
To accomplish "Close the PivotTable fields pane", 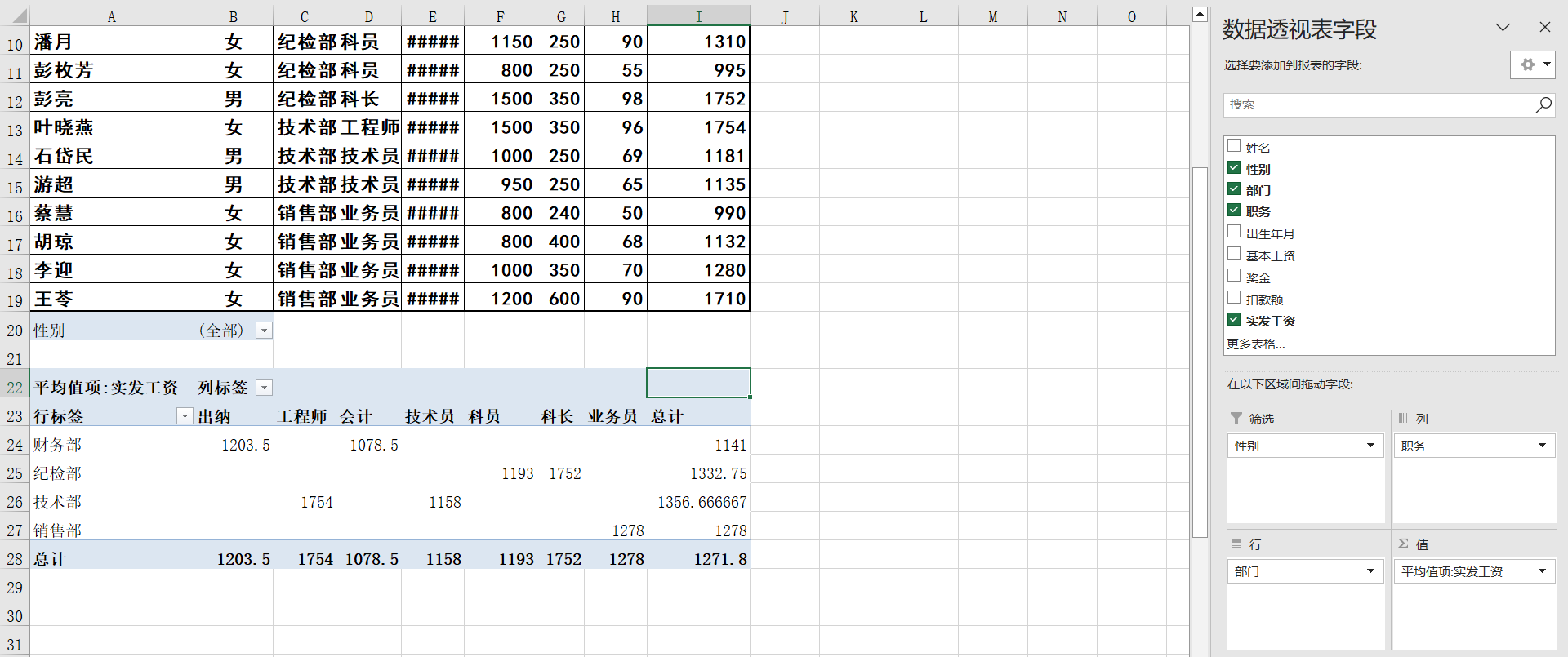I will click(x=1544, y=28).
